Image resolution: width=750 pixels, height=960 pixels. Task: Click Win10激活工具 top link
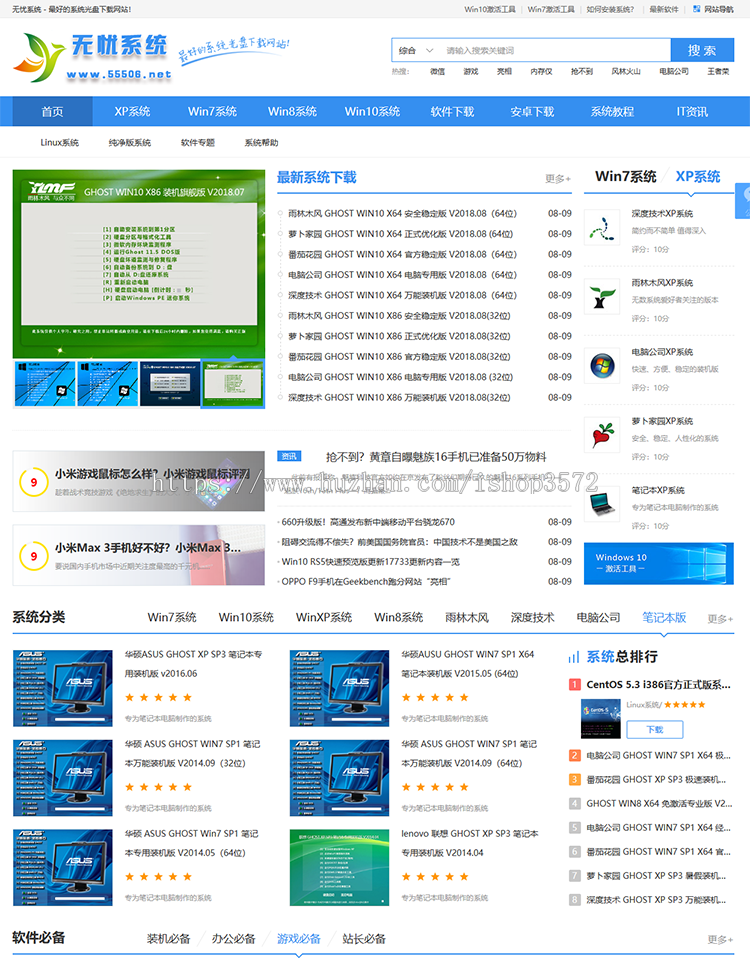pyautogui.click(x=490, y=9)
